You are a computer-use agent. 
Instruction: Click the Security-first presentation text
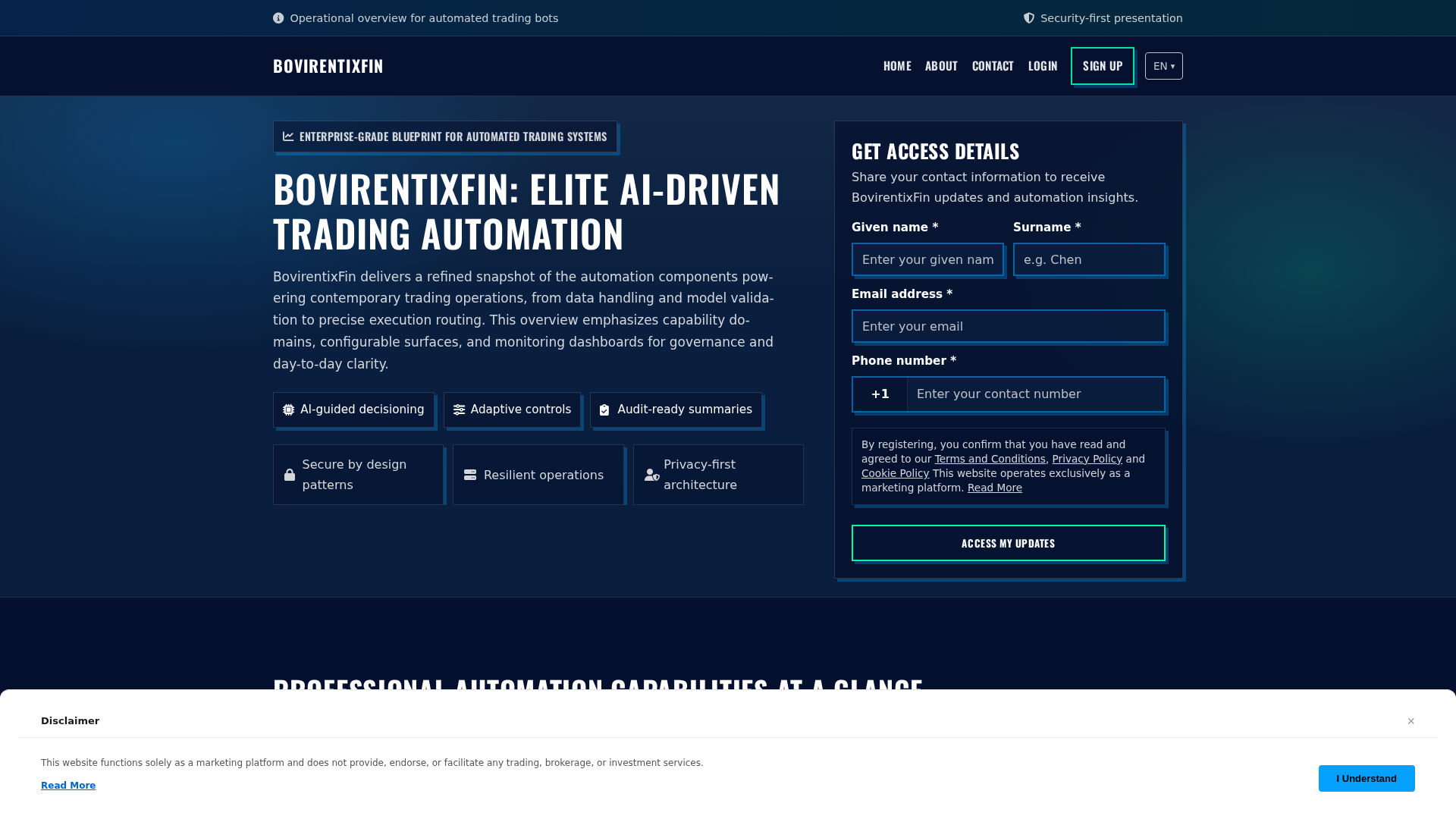pyautogui.click(x=1111, y=18)
